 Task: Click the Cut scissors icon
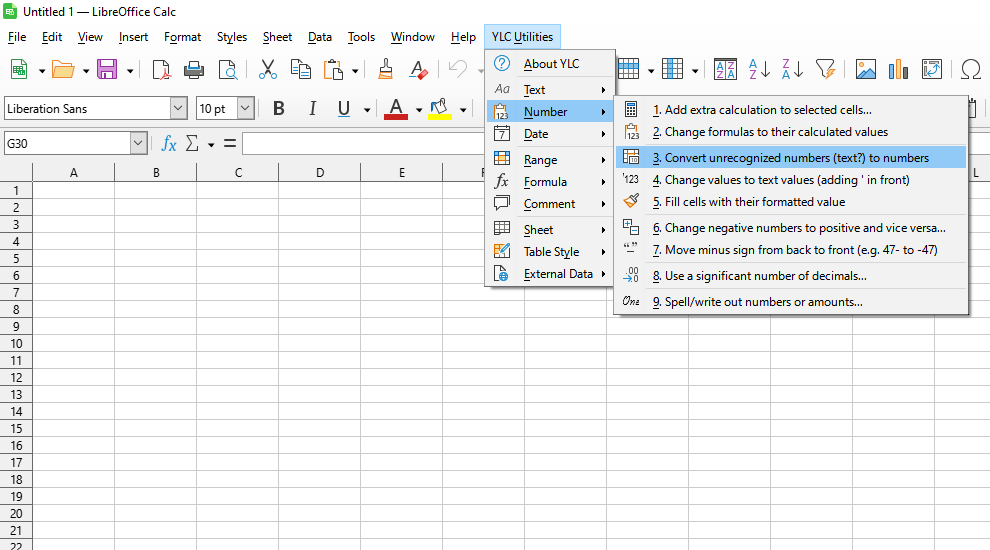[x=267, y=69]
